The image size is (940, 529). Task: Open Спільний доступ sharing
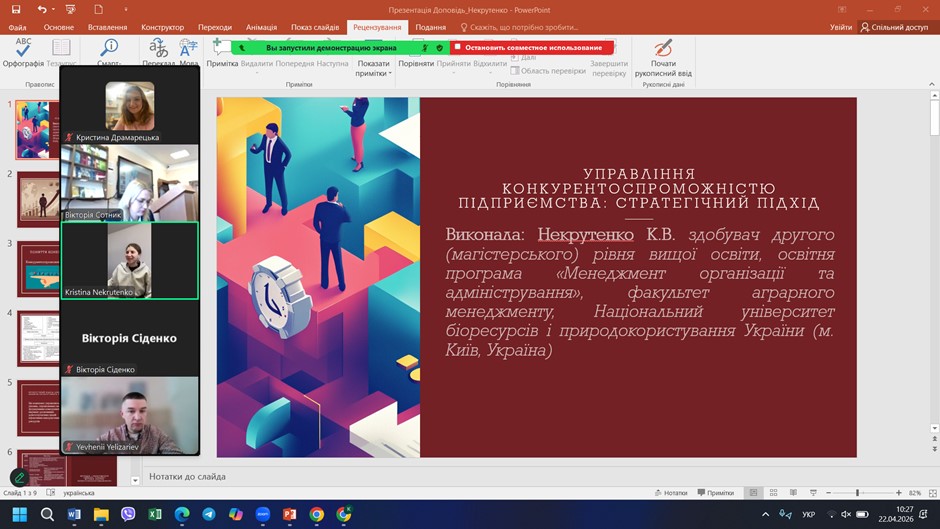[894, 27]
